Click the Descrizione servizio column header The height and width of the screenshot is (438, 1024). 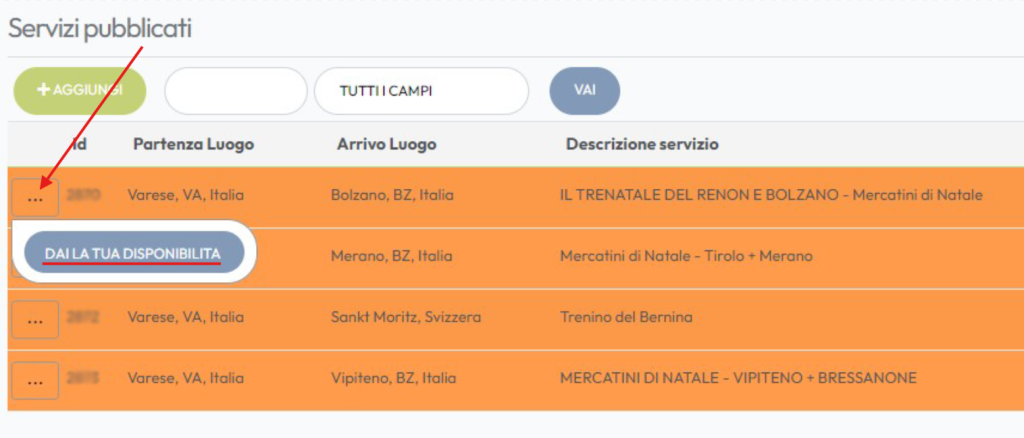point(642,144)
